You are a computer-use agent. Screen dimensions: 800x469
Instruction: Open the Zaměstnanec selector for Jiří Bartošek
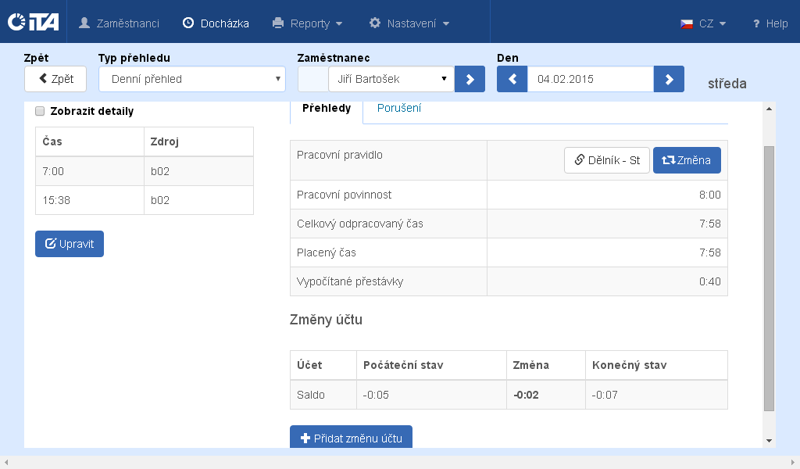[x=390, y=79]
